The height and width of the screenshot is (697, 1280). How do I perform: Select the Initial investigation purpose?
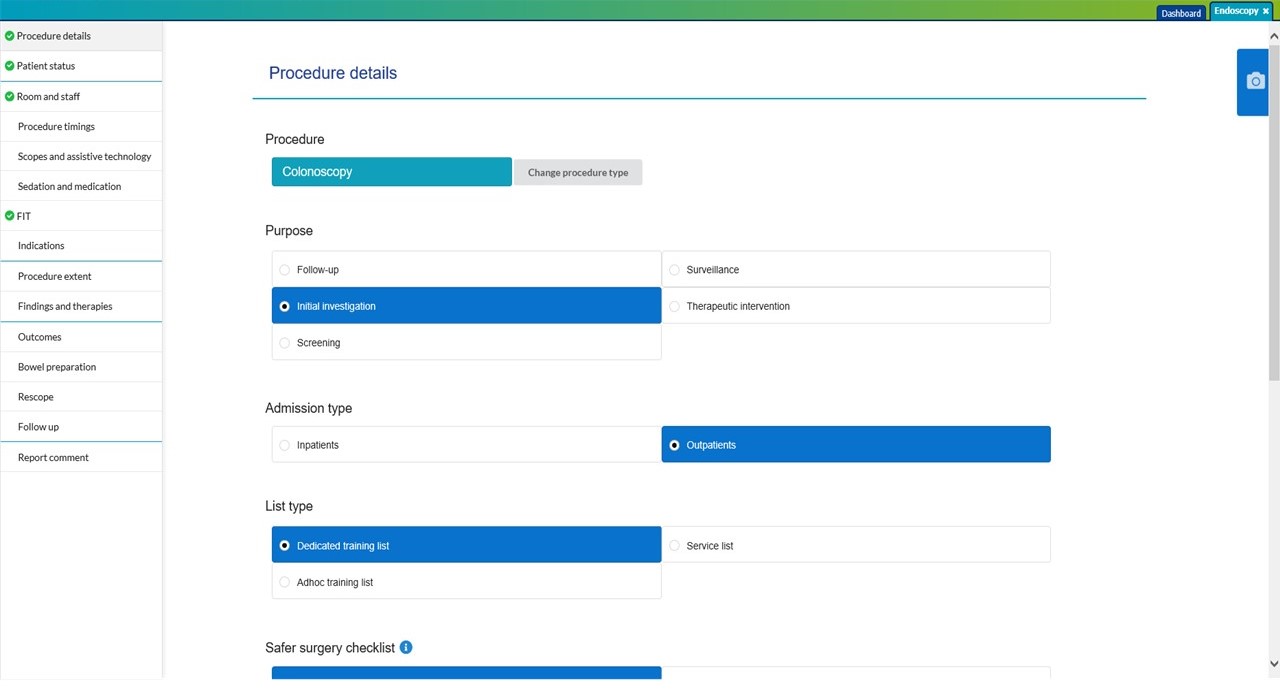click(466, 306)
